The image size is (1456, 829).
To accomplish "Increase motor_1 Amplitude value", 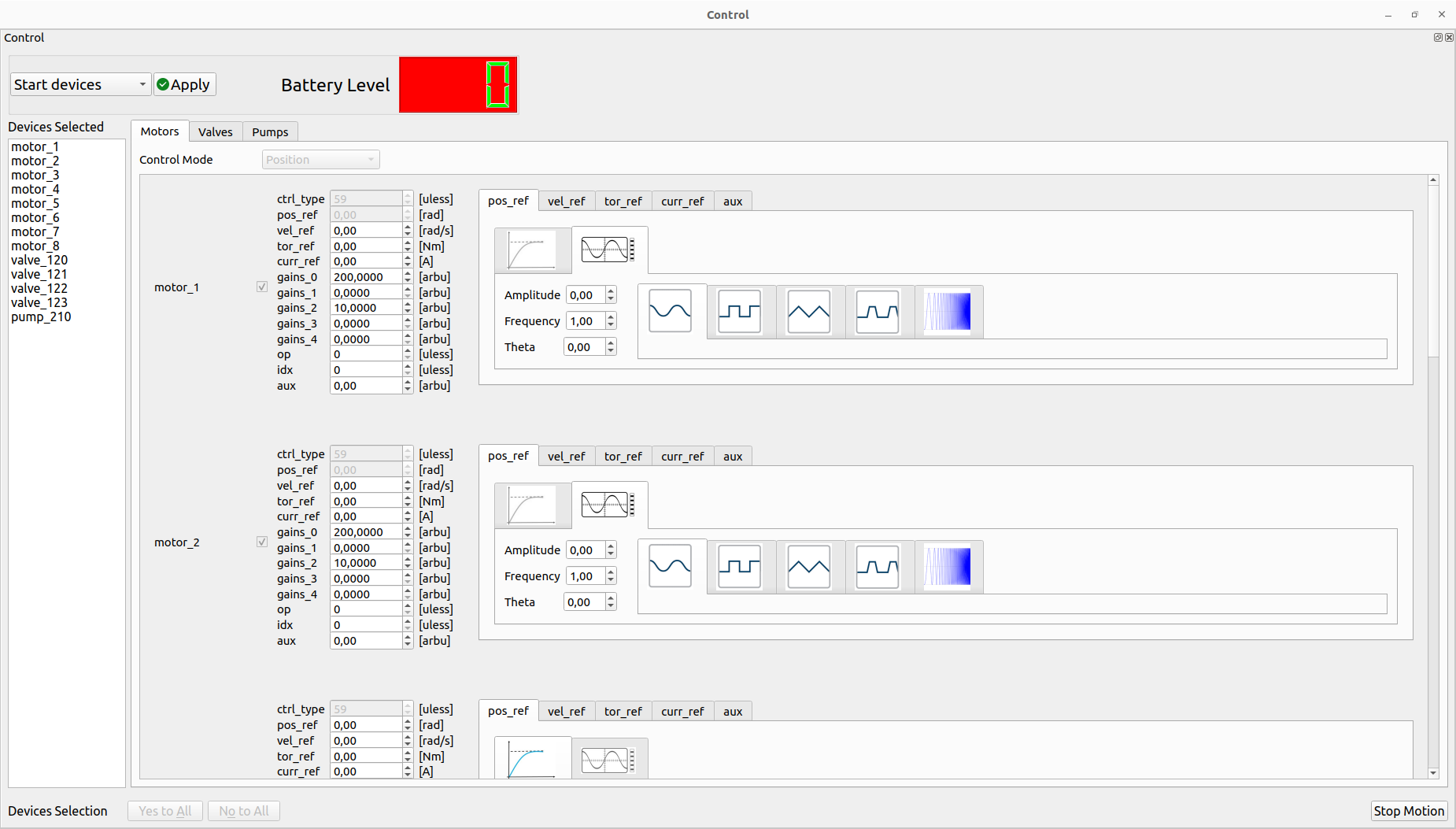I will click(611, 291).
